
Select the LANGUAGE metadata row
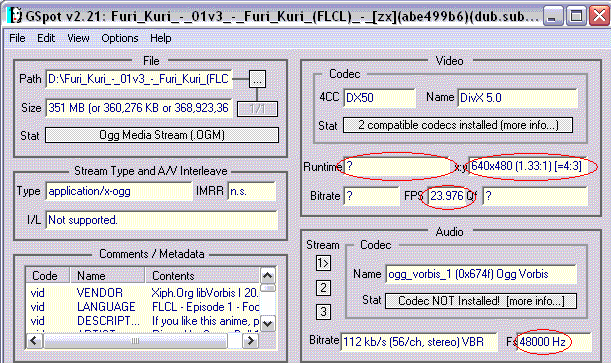[x=143, y=307]
